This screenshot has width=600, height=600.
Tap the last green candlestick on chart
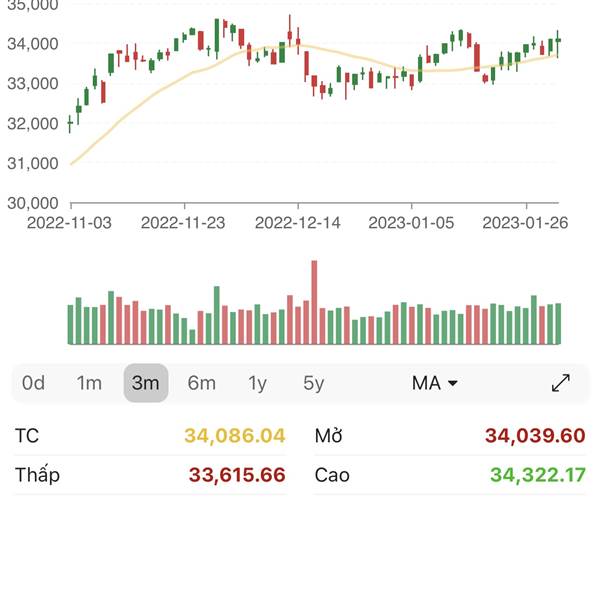point(558,41)
